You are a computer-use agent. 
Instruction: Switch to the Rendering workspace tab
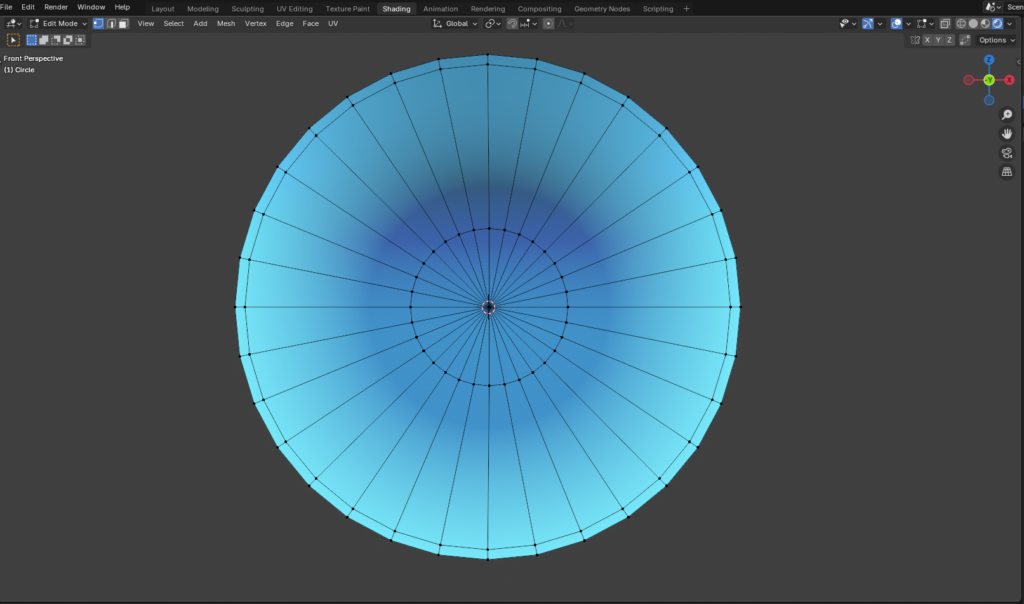click(x=488, y=9)
